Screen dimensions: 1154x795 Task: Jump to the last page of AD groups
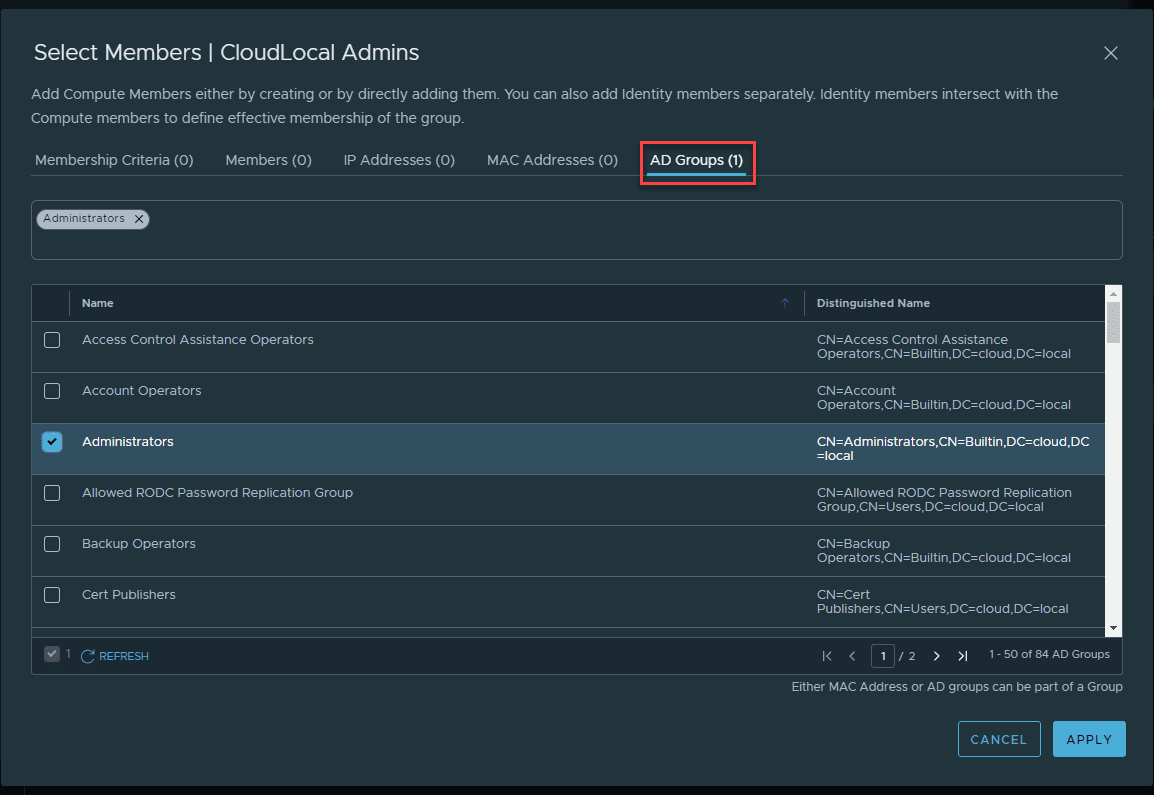[962, 656]
